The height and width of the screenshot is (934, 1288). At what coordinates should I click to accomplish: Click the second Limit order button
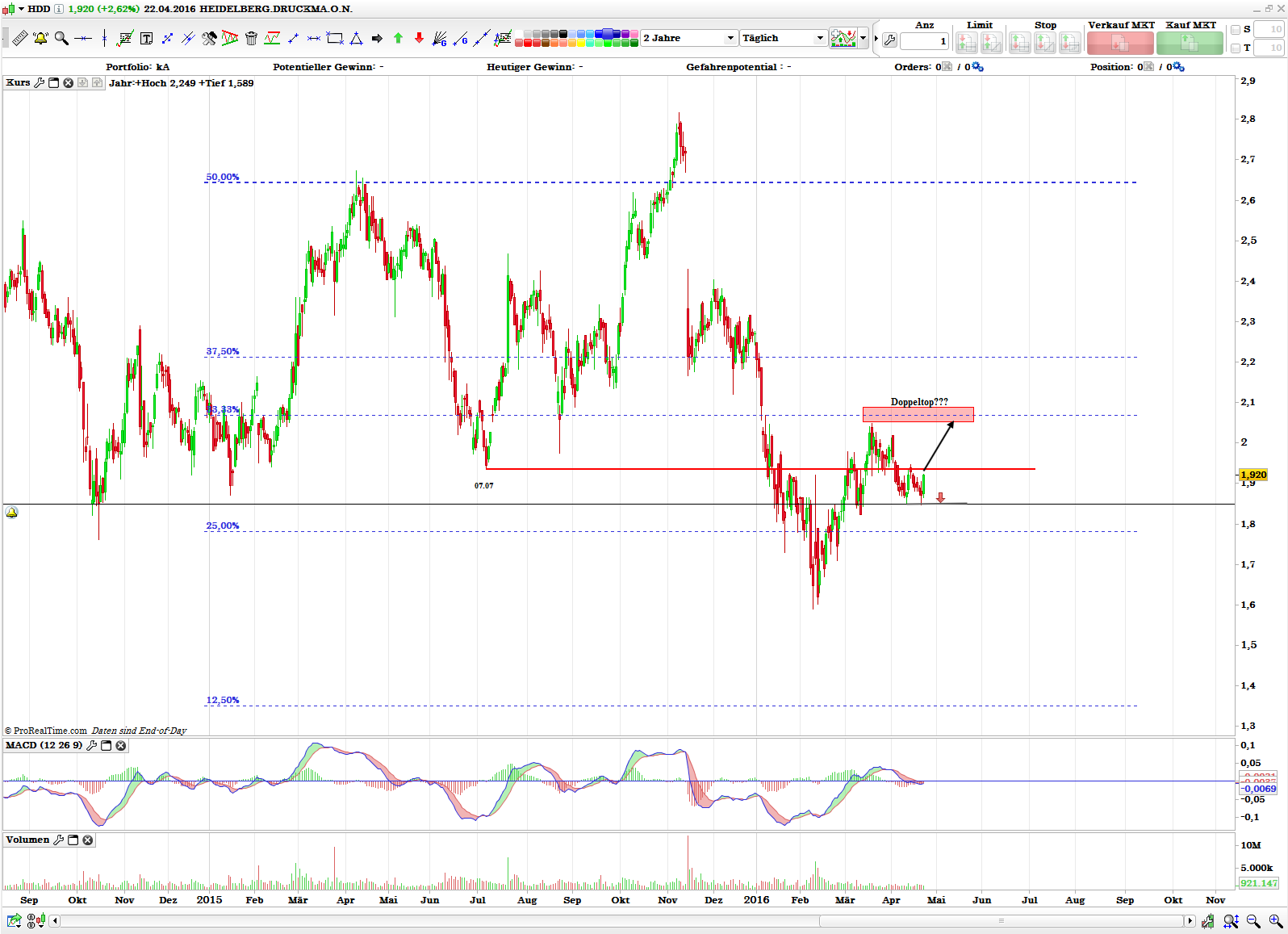(x=992, y=43)
